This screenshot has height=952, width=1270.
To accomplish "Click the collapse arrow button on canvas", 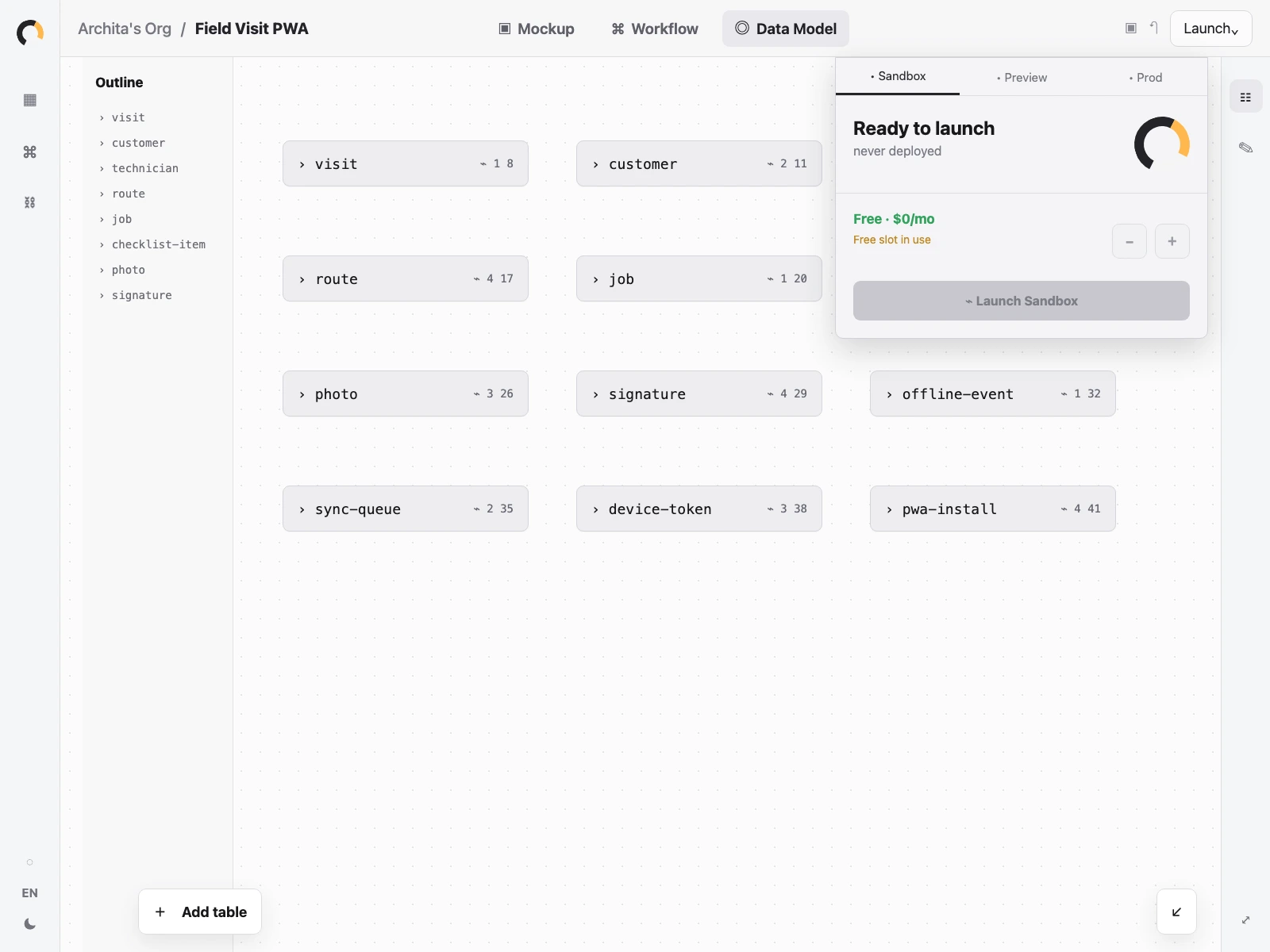I will point(1176,912).
